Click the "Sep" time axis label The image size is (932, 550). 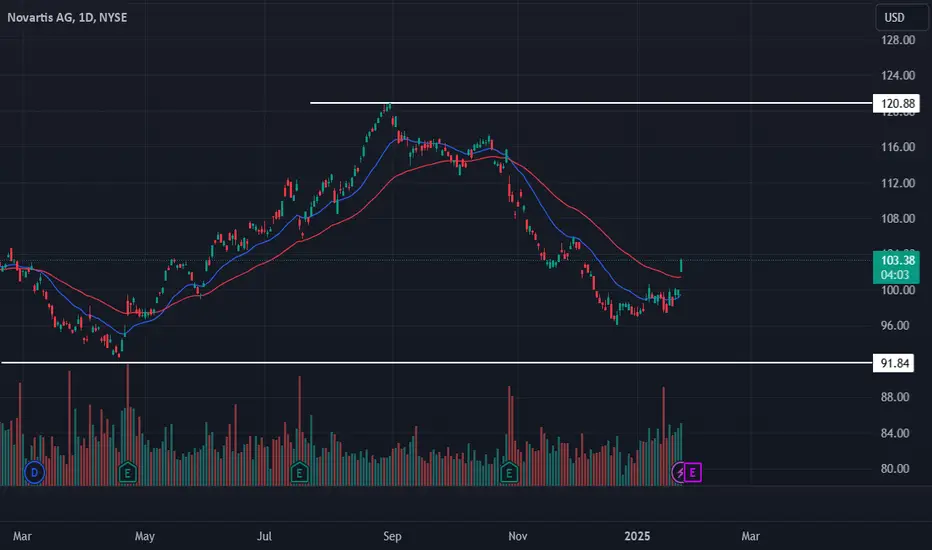coord(392,536)
